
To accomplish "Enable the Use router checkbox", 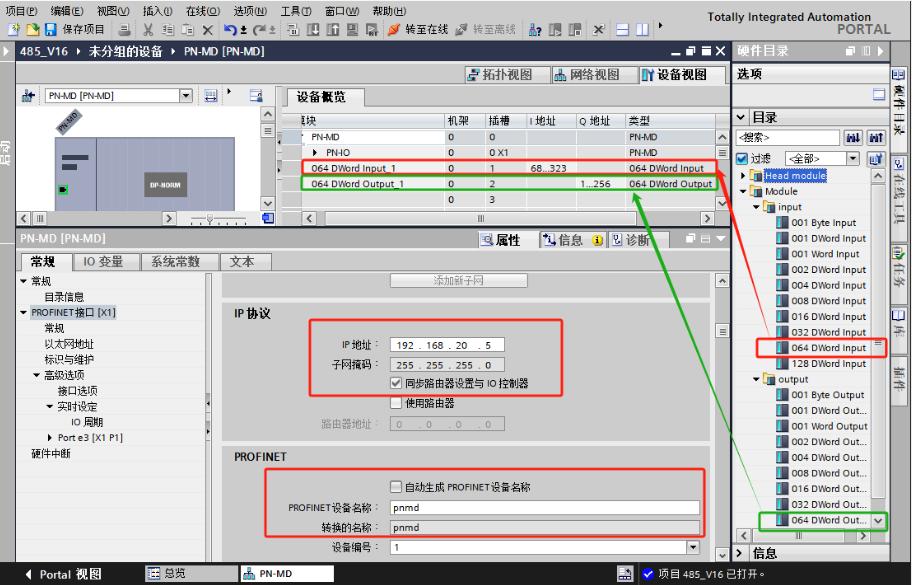I will click(x=397, y=403).
